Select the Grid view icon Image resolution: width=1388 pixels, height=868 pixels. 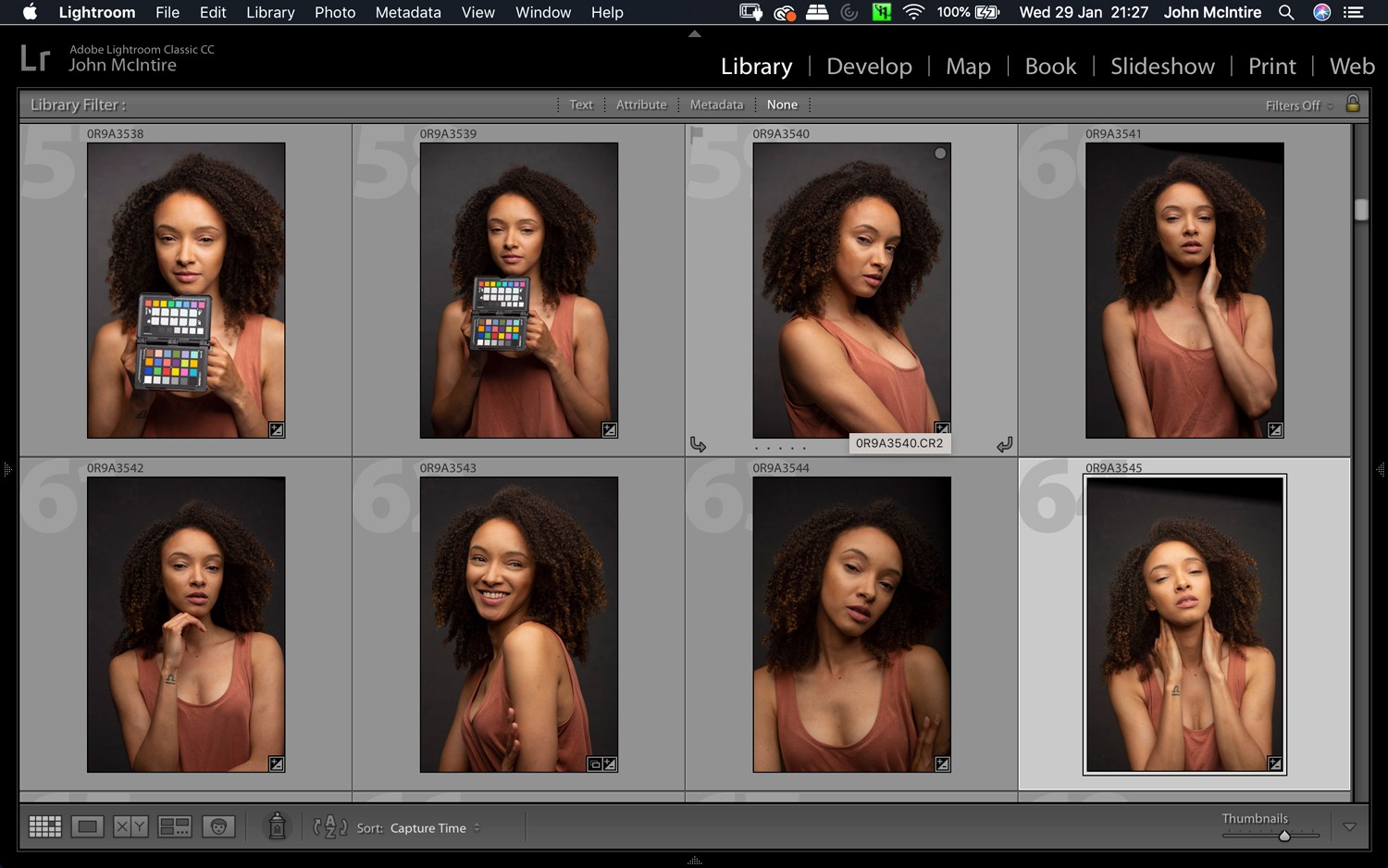tap(44, 825)
